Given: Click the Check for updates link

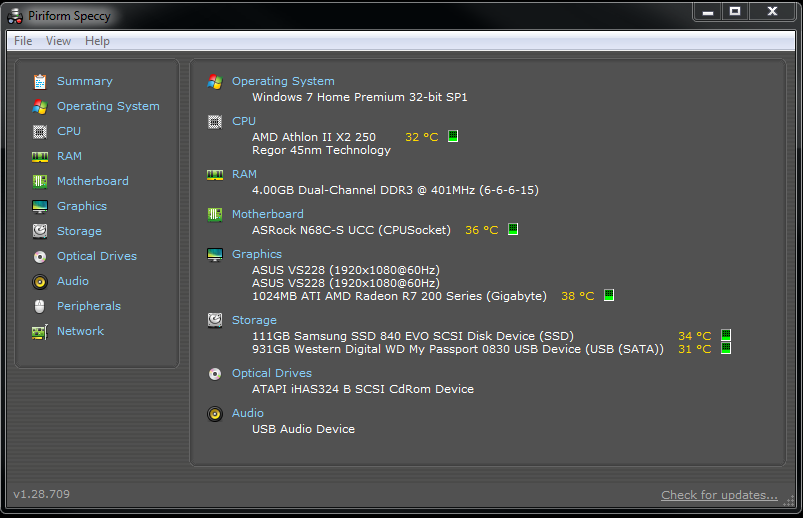Looking at the screenshot, I should tap(719, 495).
